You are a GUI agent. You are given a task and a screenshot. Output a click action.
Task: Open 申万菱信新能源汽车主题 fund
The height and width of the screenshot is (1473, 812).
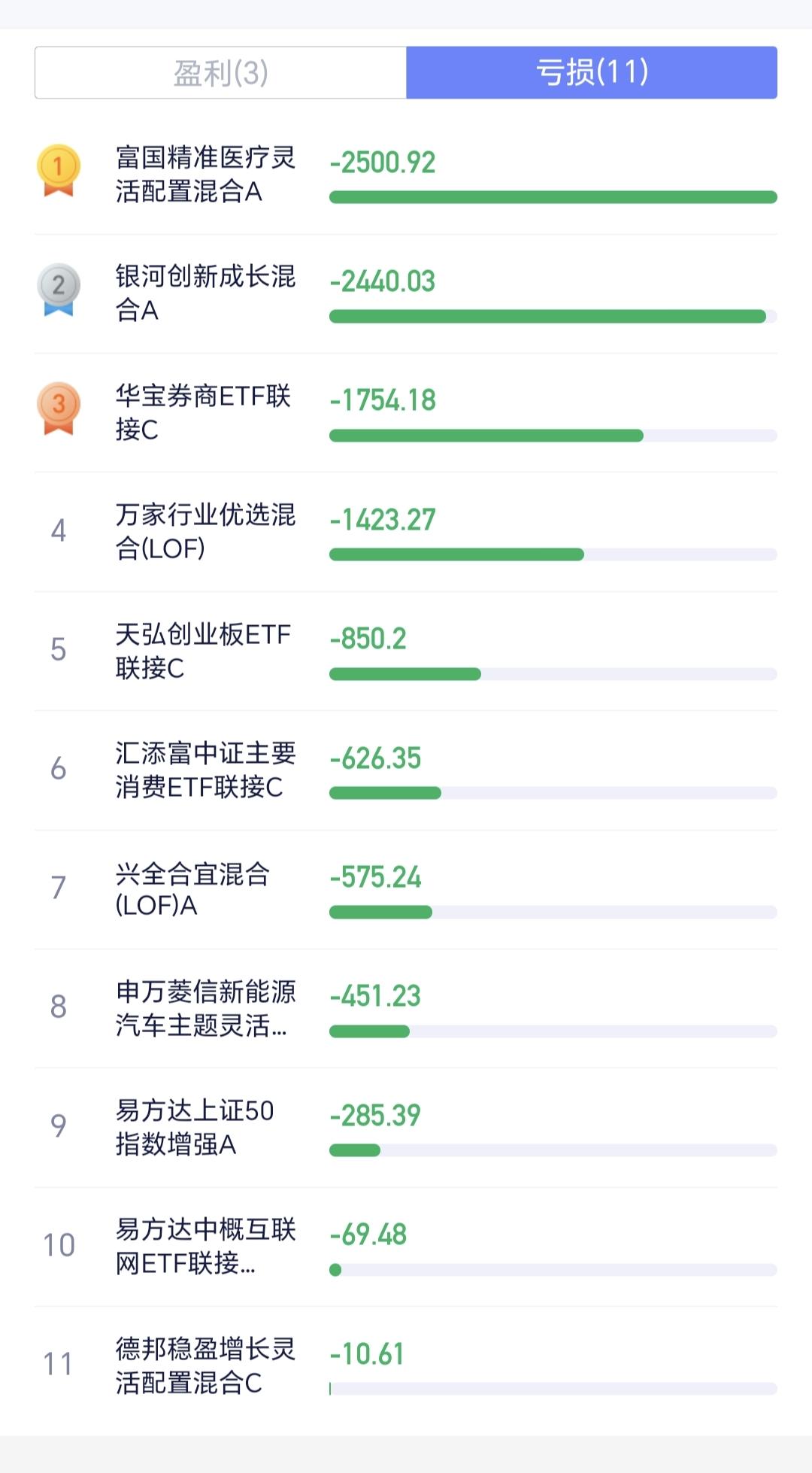coord(205,1008)
